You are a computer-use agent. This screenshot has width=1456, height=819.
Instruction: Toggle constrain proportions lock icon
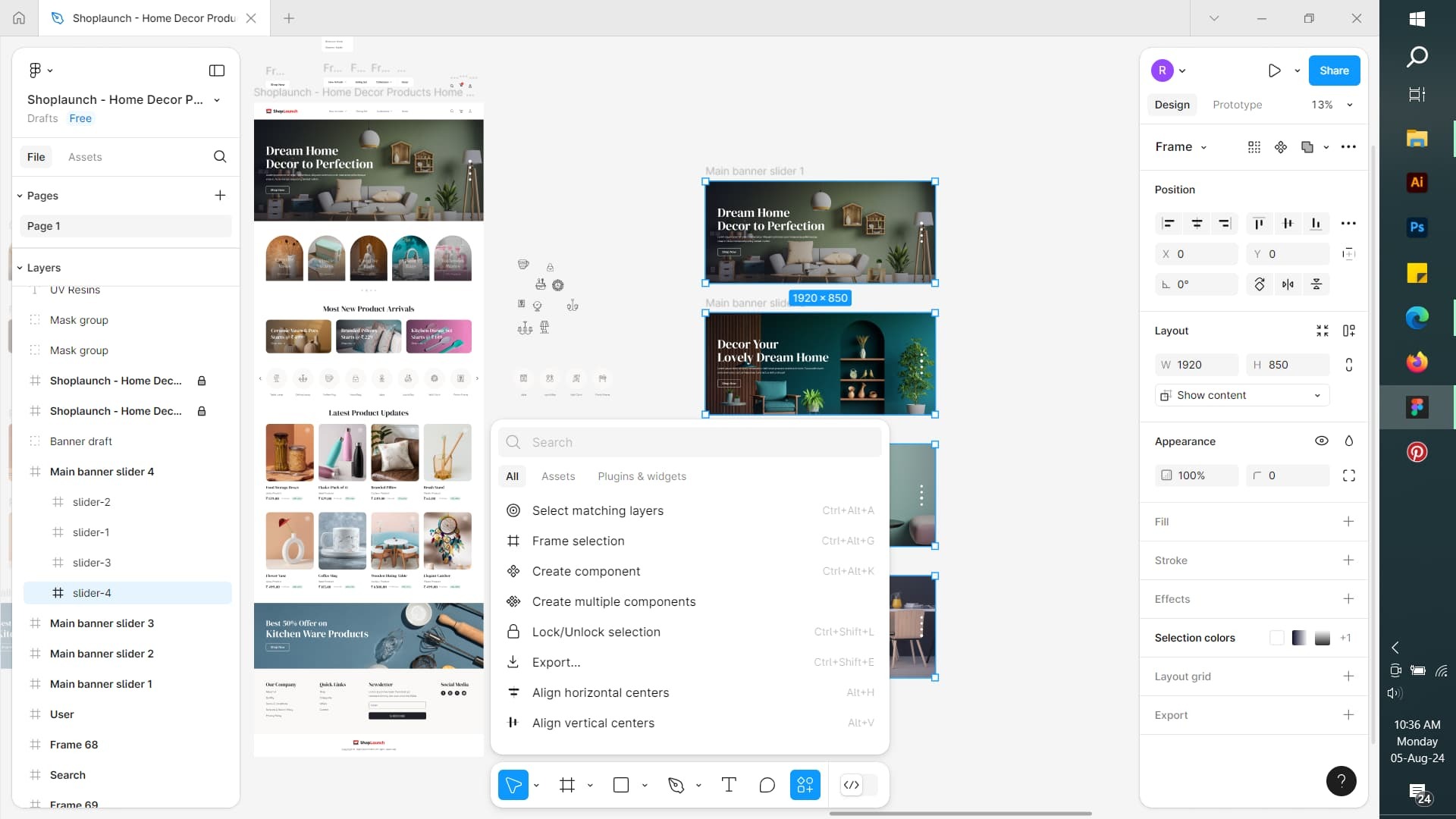pos(1348,365)
